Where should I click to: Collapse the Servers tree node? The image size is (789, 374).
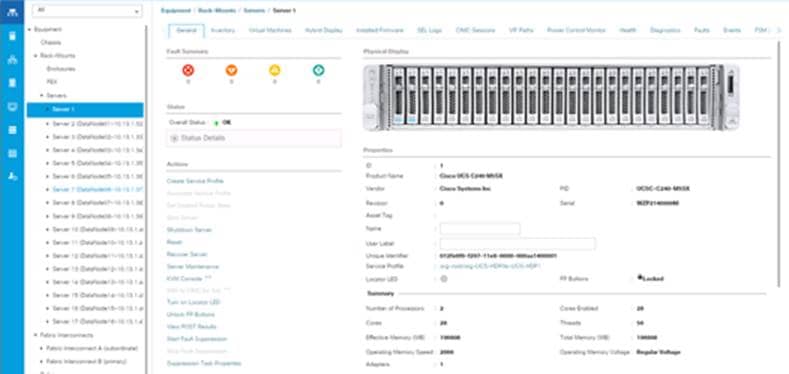(x=42, y=95)
